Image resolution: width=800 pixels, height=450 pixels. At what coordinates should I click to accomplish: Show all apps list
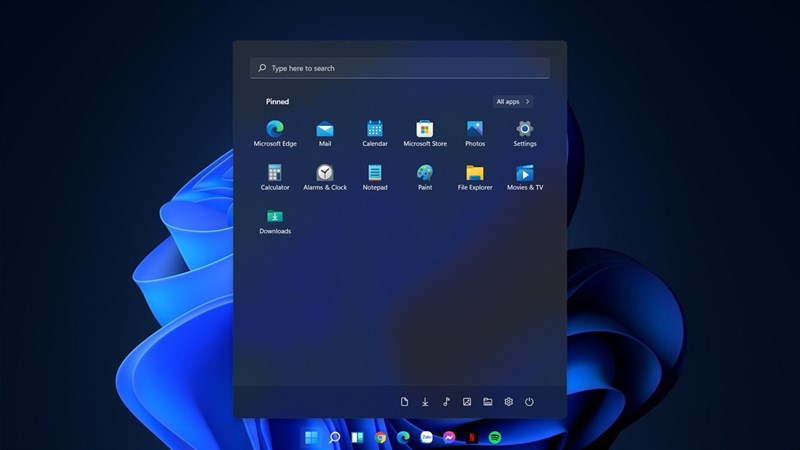(x=513, y=102)
